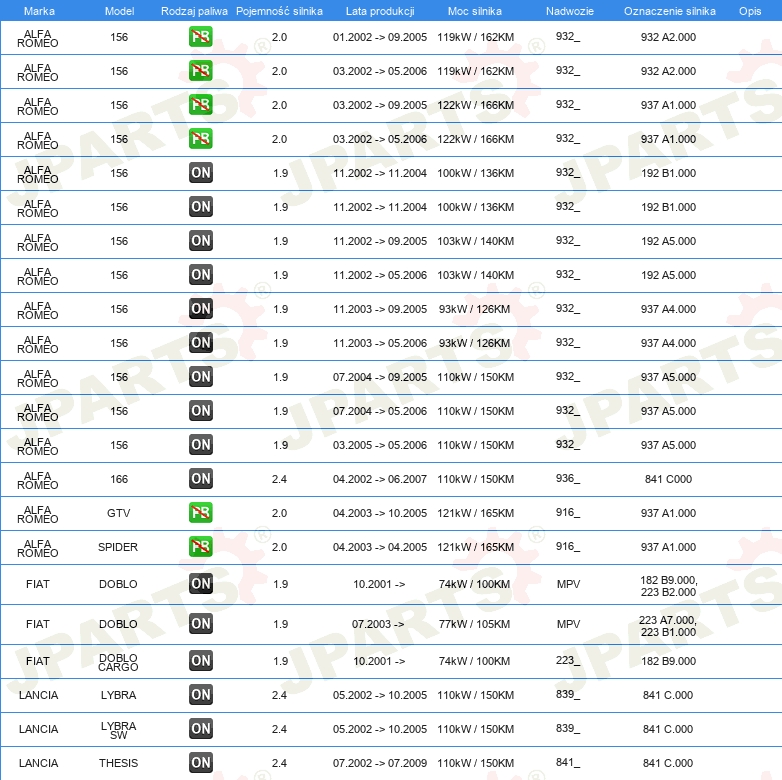Viewport: 782px width, 780px height.
Task: Click the diesel ON icon in the THESIS row
Action: coord(201,763)
